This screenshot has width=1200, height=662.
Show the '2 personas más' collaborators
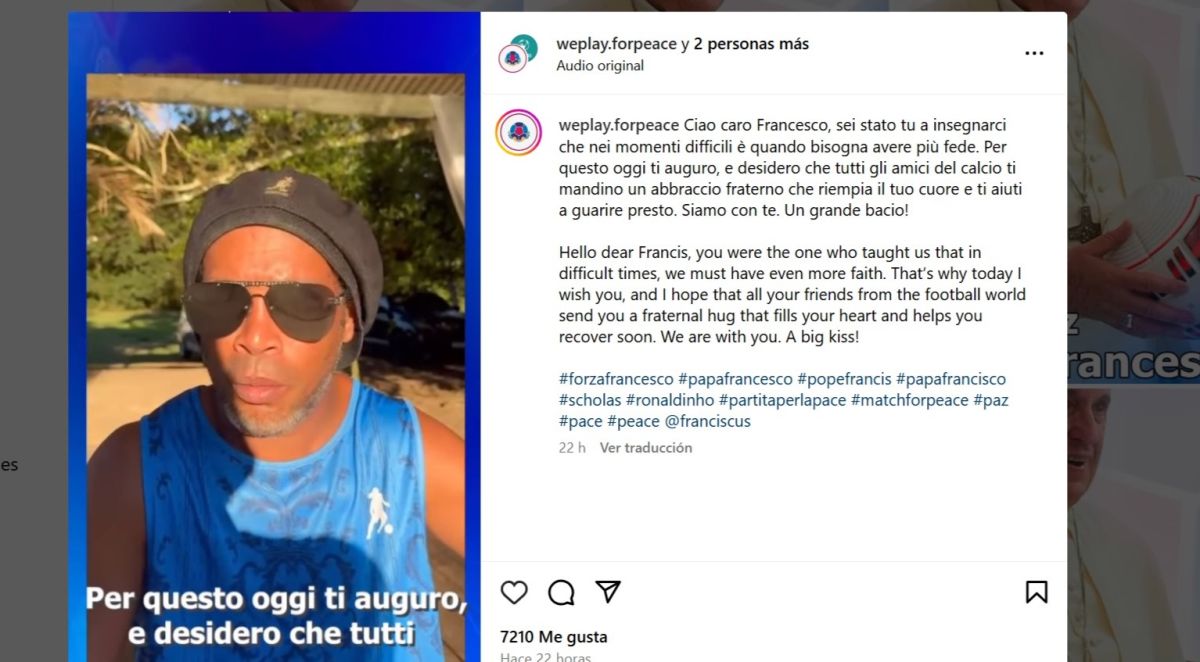pos(751,44)
